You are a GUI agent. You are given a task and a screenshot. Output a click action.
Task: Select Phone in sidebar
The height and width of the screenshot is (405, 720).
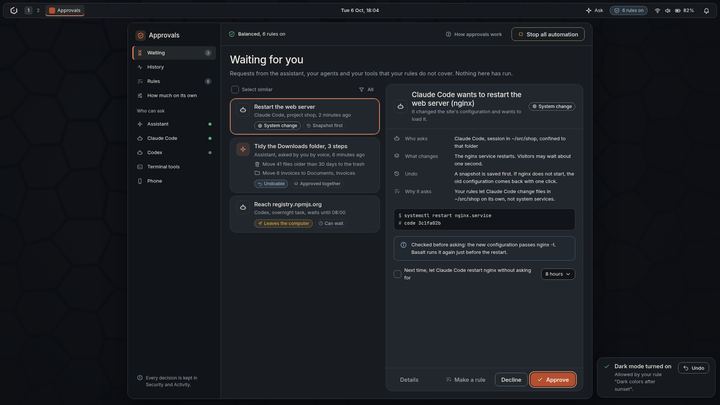click(x=174, y=181)
